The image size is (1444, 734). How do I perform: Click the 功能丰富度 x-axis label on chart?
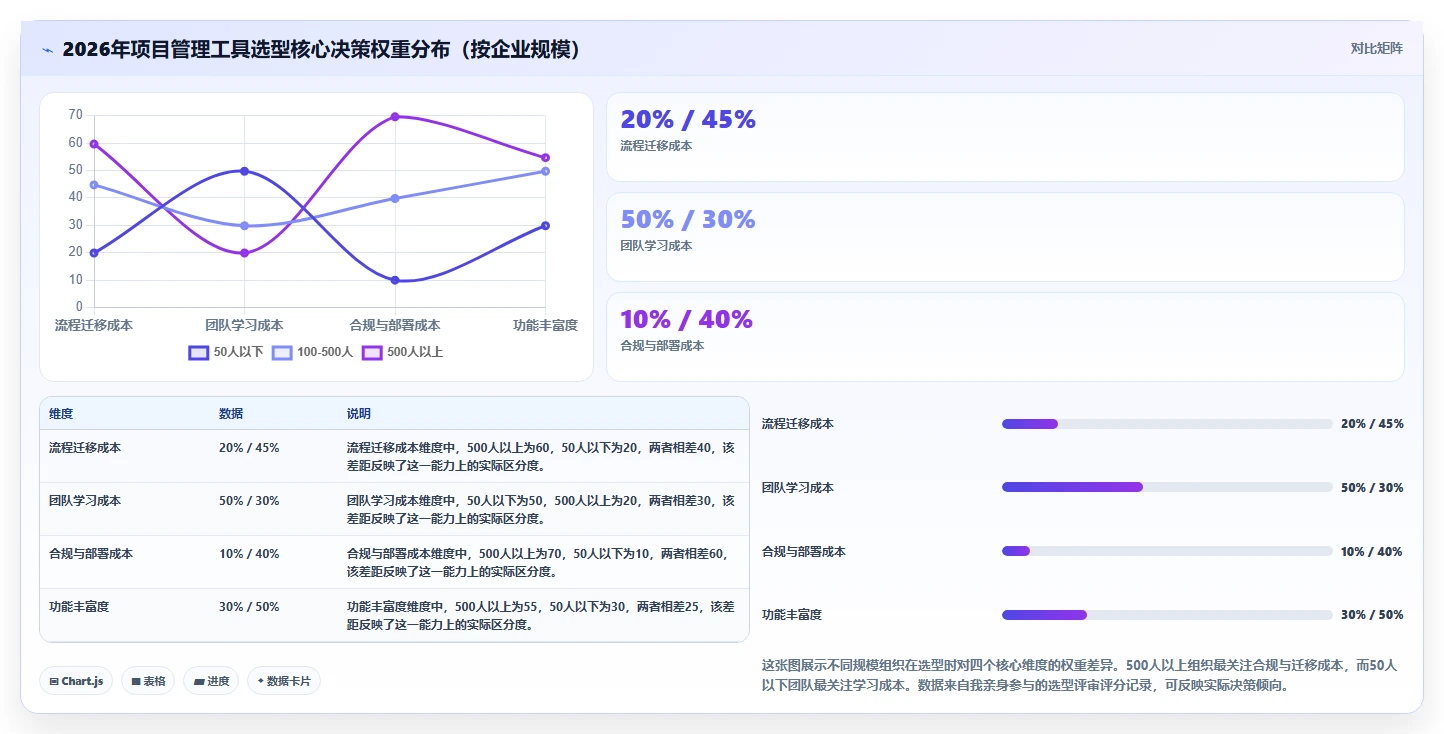pyautogui.click(x=545, y=326)
